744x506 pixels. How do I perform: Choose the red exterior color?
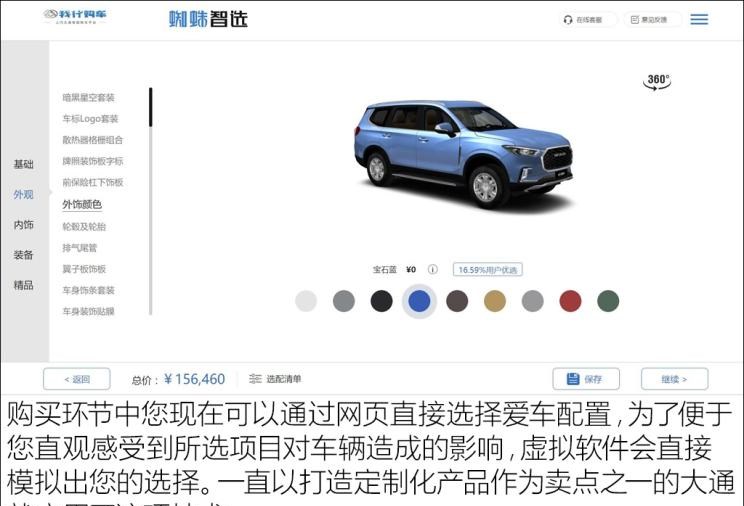570,301
